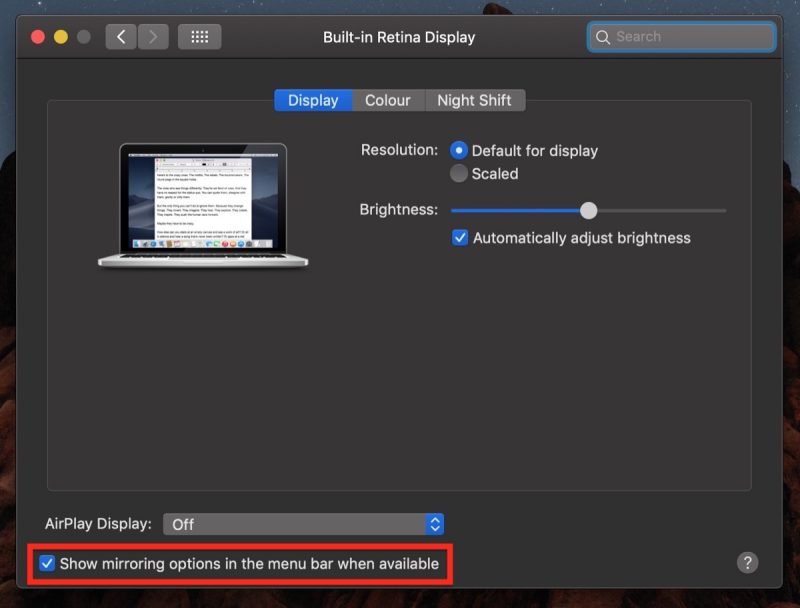The height and width of the screenshot is (608, 800).
Task: Open the Night Shift tab
Action: pyautogui.click(x=475, y=100)
